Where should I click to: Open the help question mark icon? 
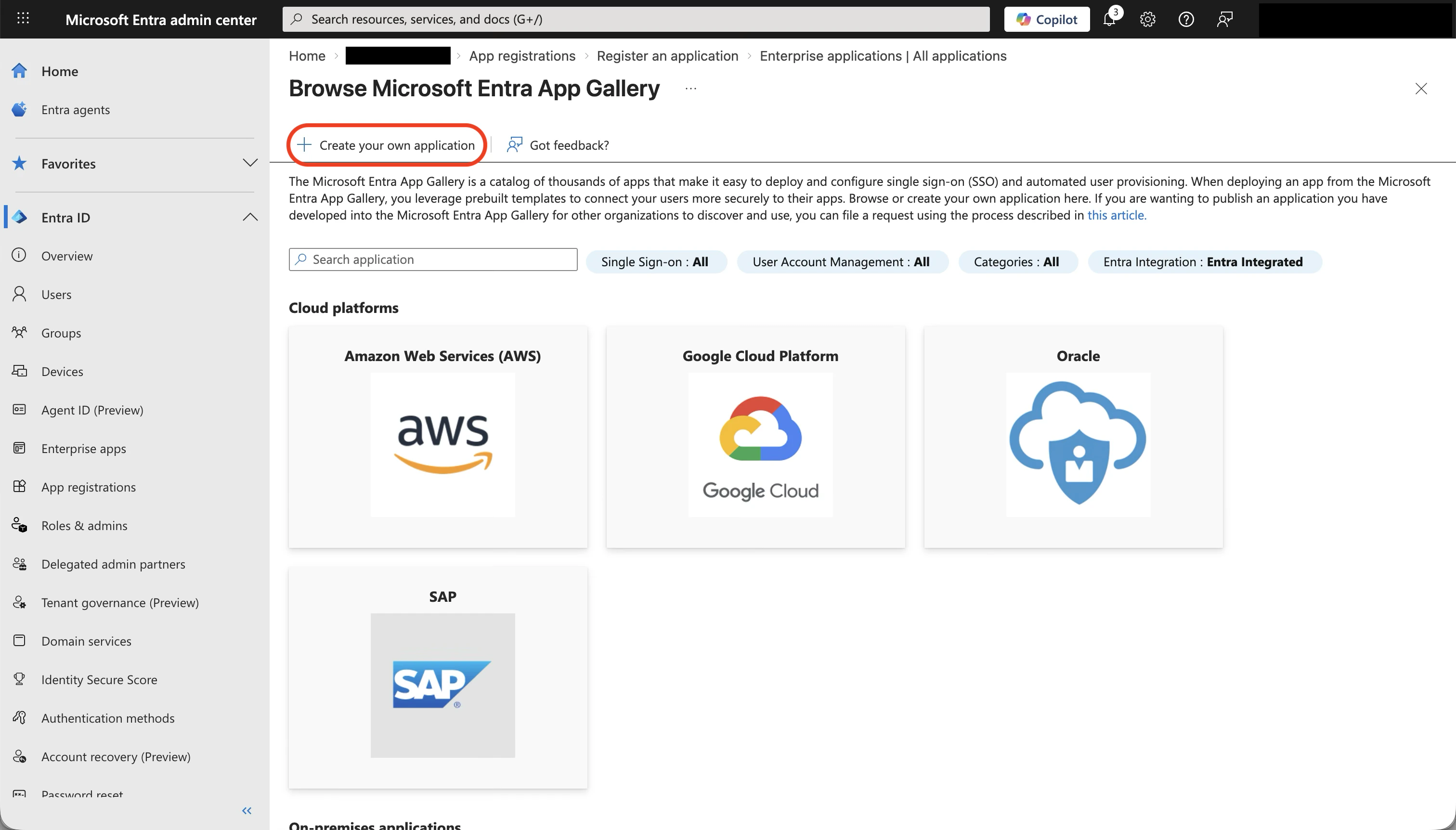[1186, 19]
